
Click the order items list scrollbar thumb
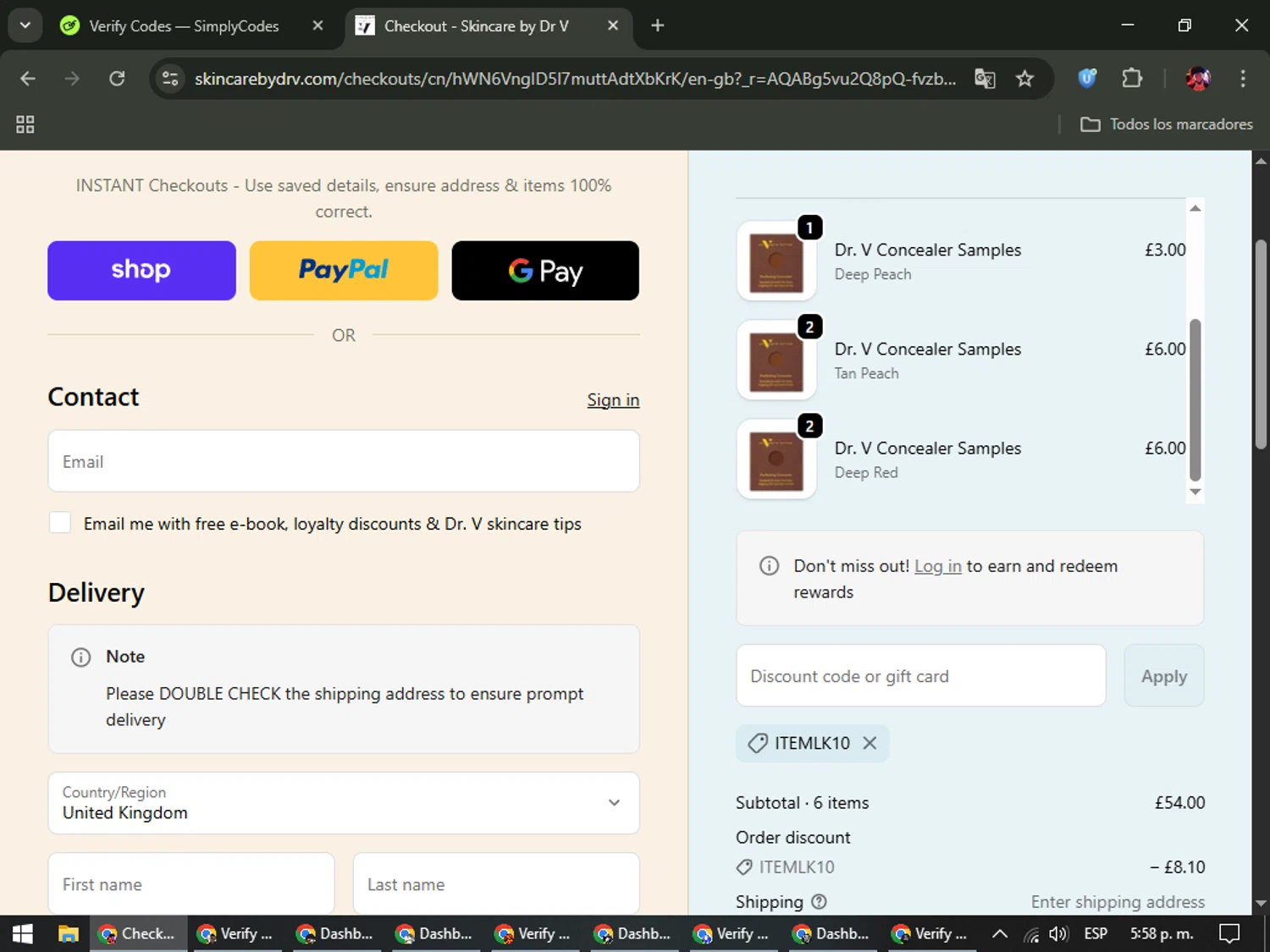pos(1195,399)
